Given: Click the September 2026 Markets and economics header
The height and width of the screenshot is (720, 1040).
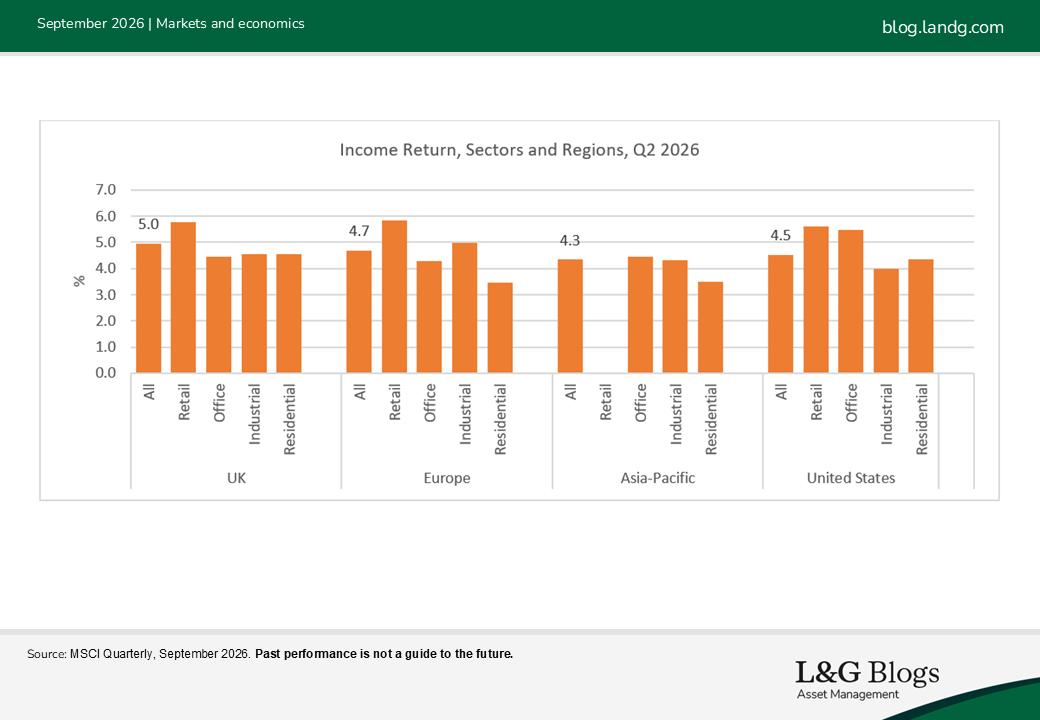Looking at the screenshot, I should (x=171, y=23).
